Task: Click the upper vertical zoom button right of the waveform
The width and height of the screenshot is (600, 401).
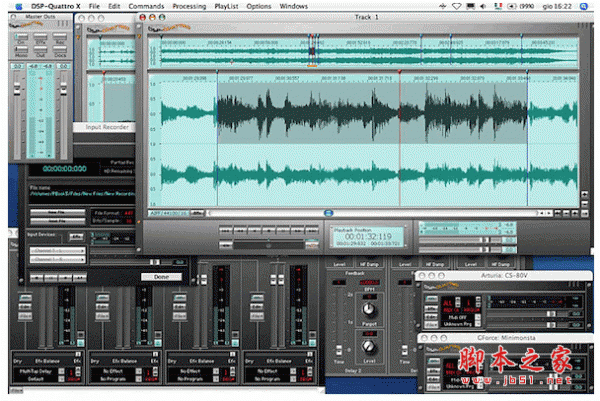Action: (585, 195)
